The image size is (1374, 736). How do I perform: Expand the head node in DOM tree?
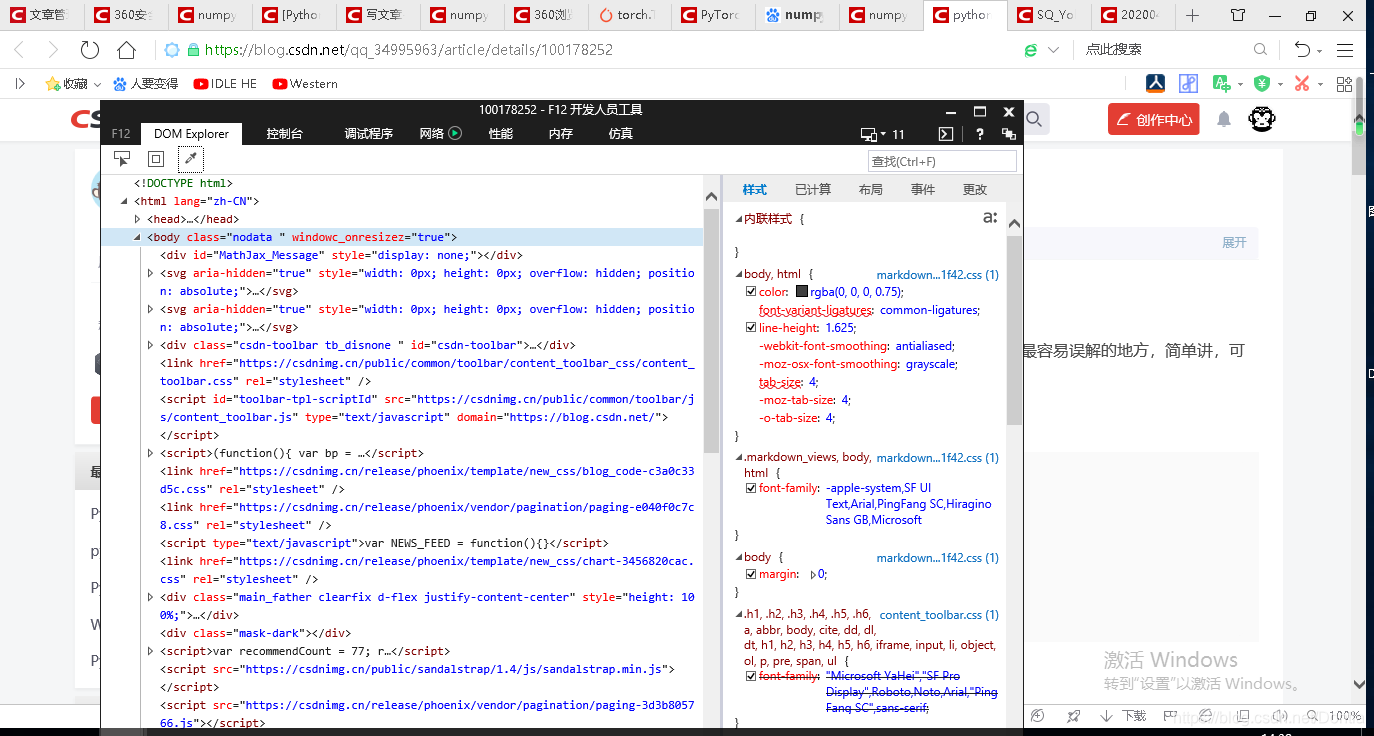pyautogui.click(x=138, y=220)
